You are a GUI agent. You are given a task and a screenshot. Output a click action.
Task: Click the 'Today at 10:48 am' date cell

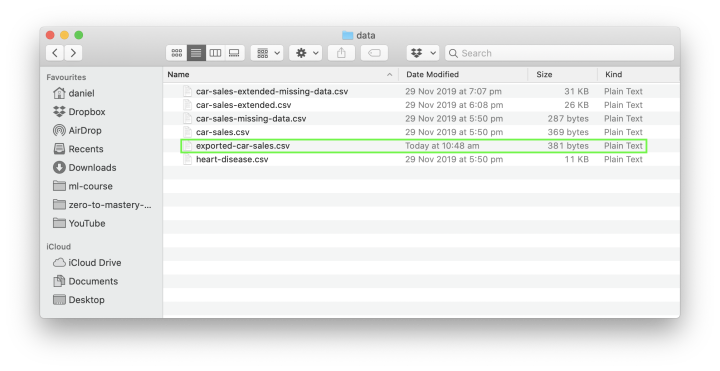tap(442, 146)
